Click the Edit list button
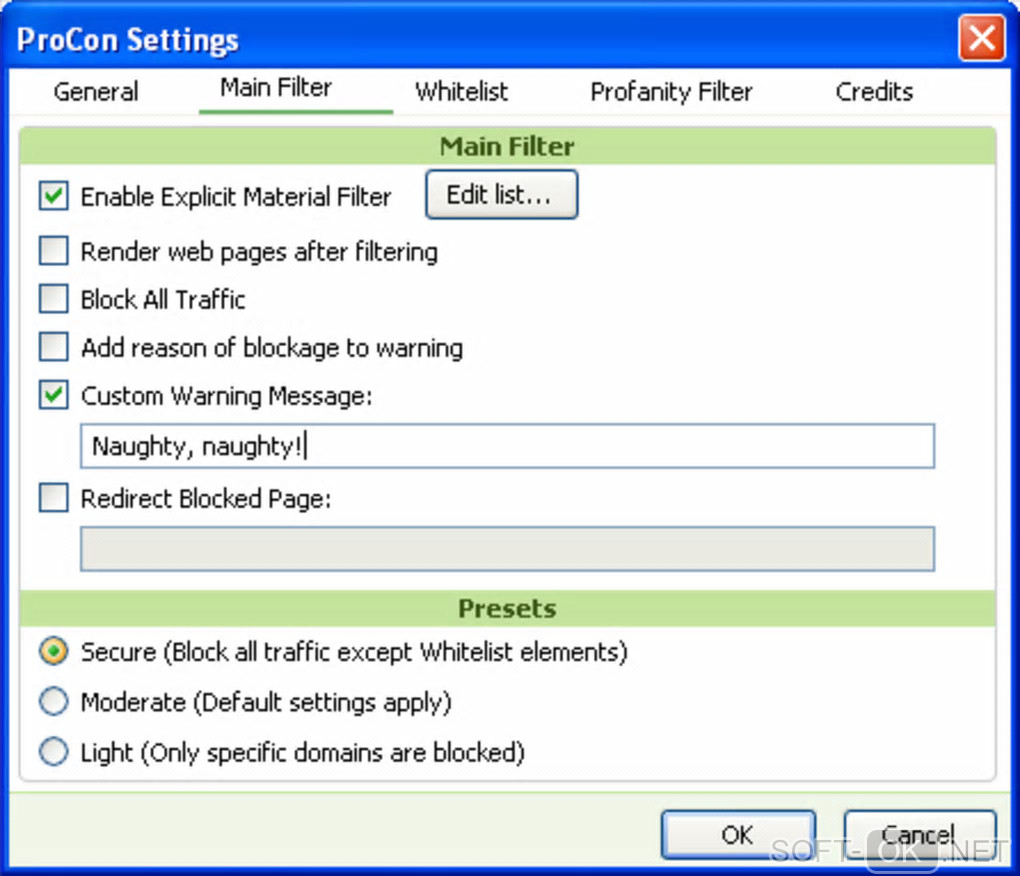1020x876 pixels. point(501,195)
